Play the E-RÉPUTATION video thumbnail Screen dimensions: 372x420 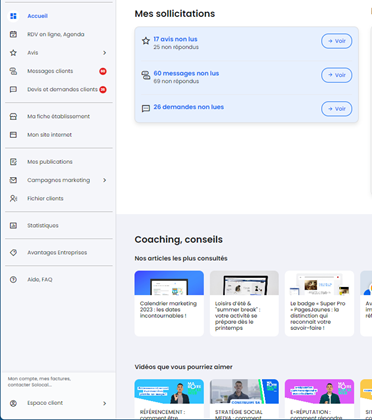(319, 391)
